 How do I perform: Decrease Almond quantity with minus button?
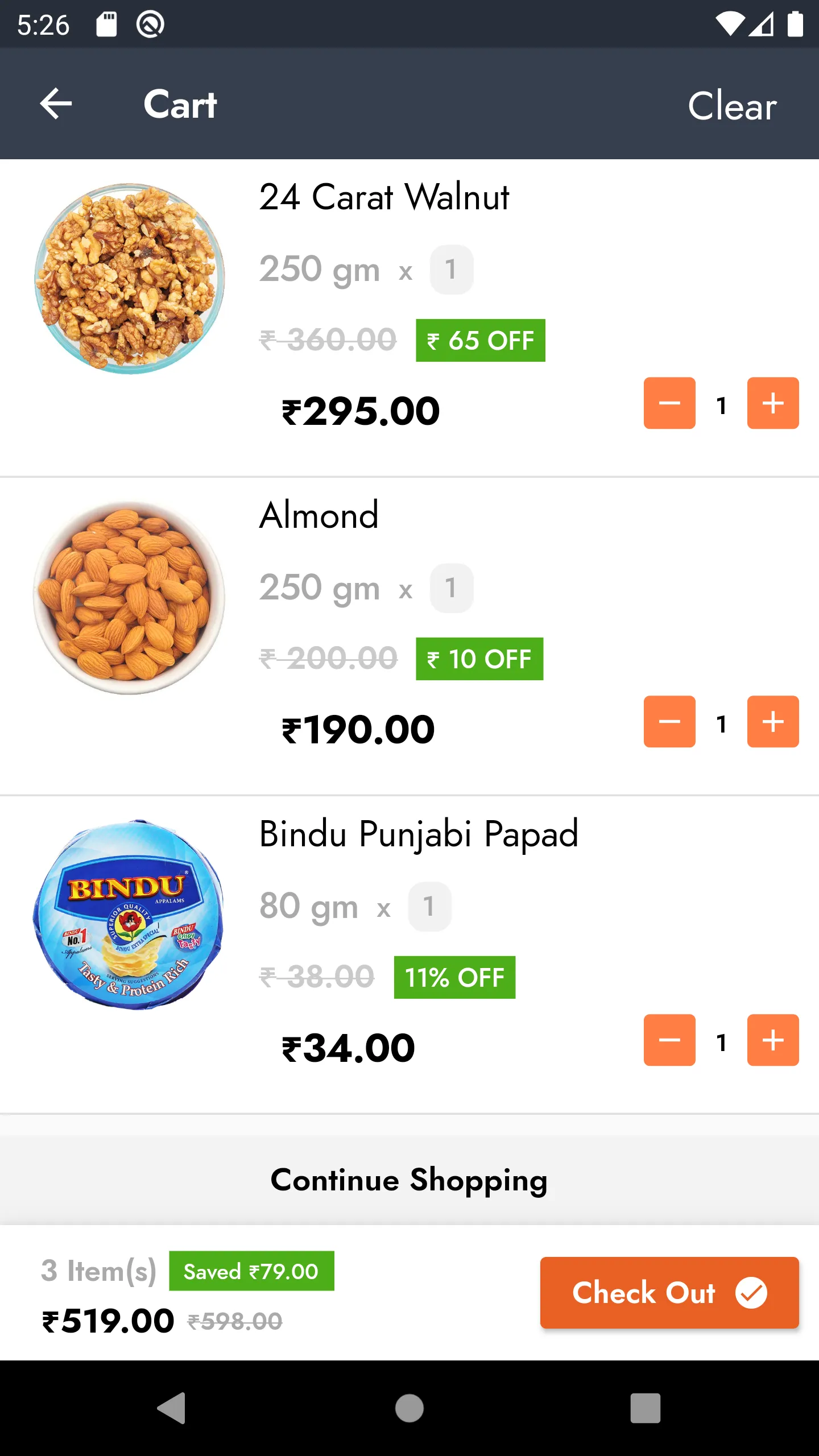[x=669, y=722]
